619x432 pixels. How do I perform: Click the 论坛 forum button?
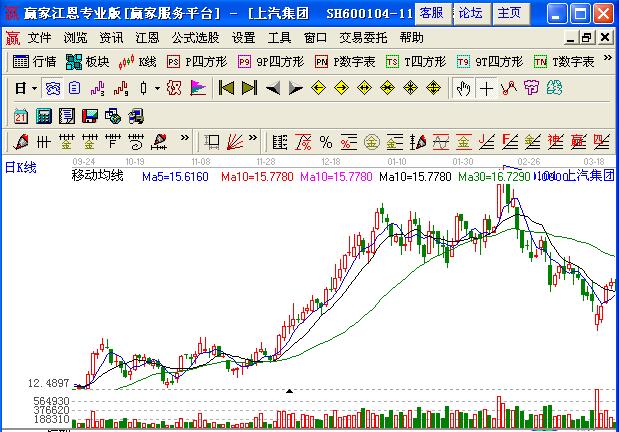tap(470, 13)
